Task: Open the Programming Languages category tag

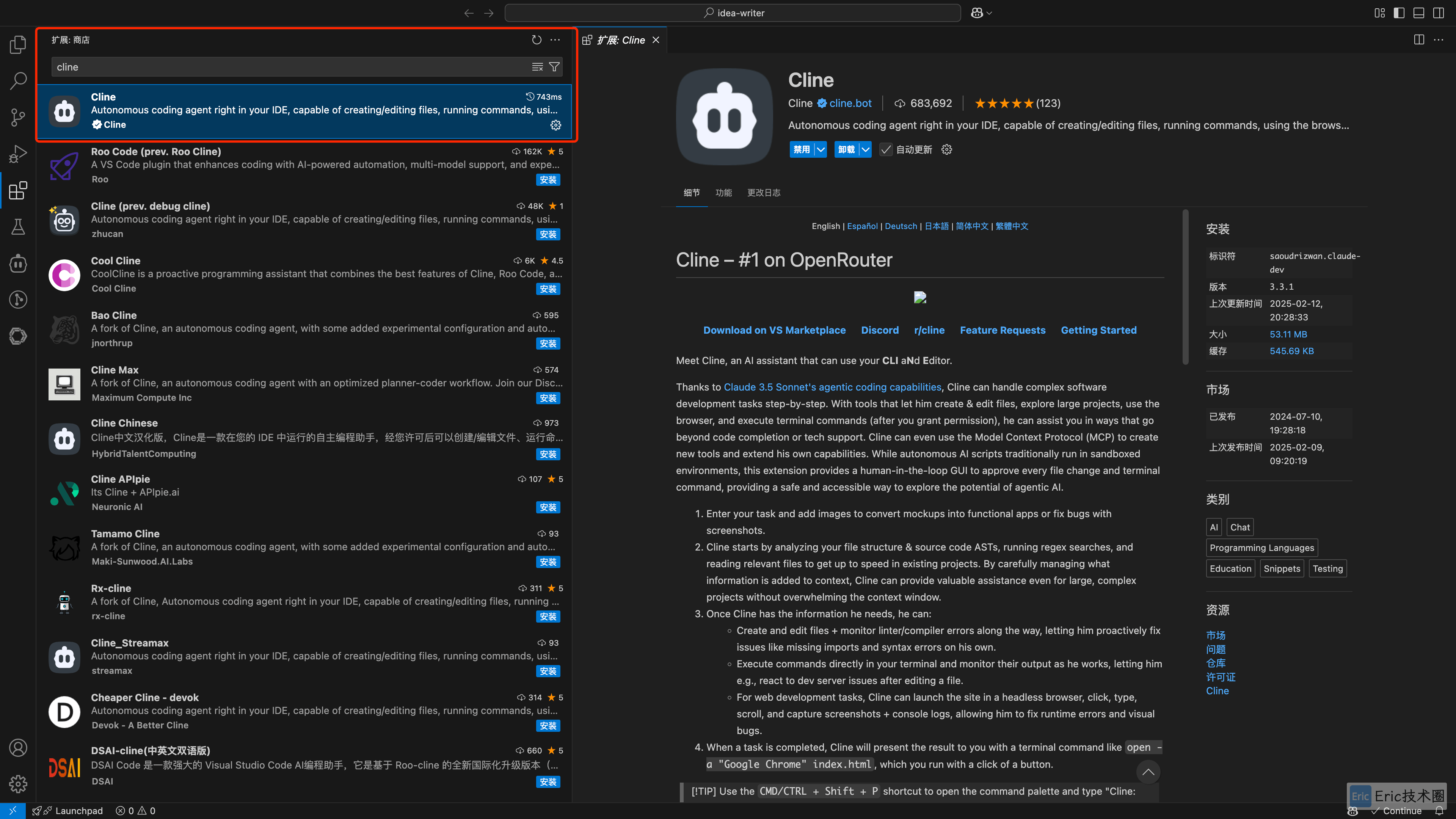Action: [x=1261, y=548]
